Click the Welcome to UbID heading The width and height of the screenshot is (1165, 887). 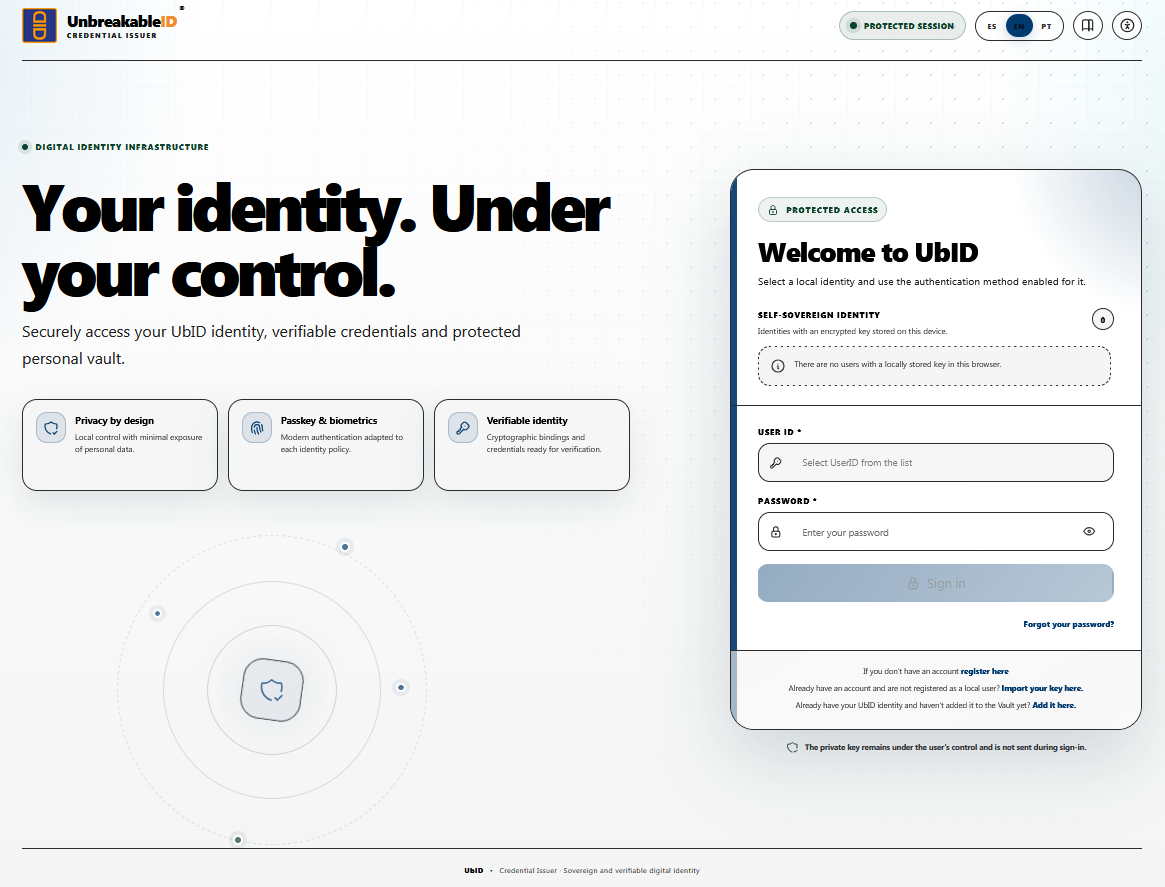(868, 253)
